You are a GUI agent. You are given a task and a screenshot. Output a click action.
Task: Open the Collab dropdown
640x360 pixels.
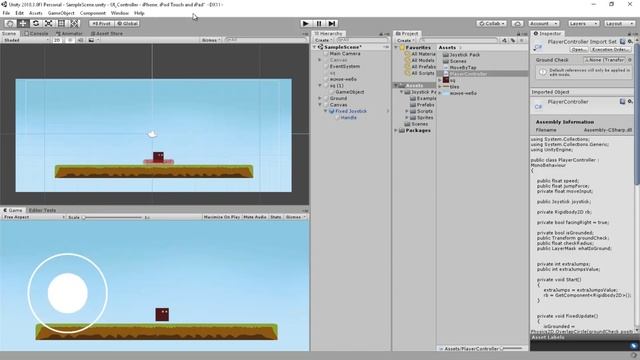click(491, 24)
